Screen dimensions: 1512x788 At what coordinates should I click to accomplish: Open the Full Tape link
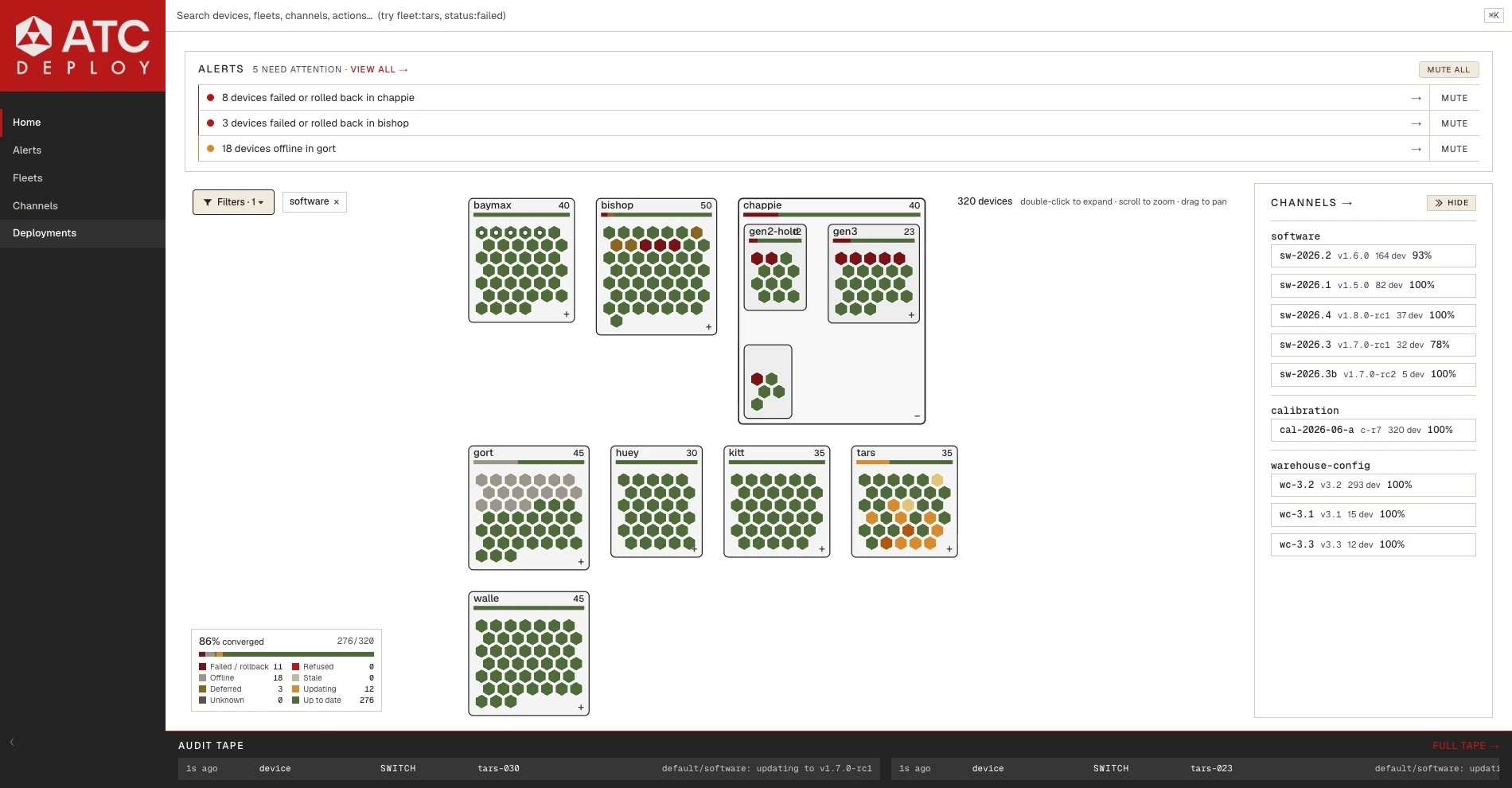[x=1465, y=746]
